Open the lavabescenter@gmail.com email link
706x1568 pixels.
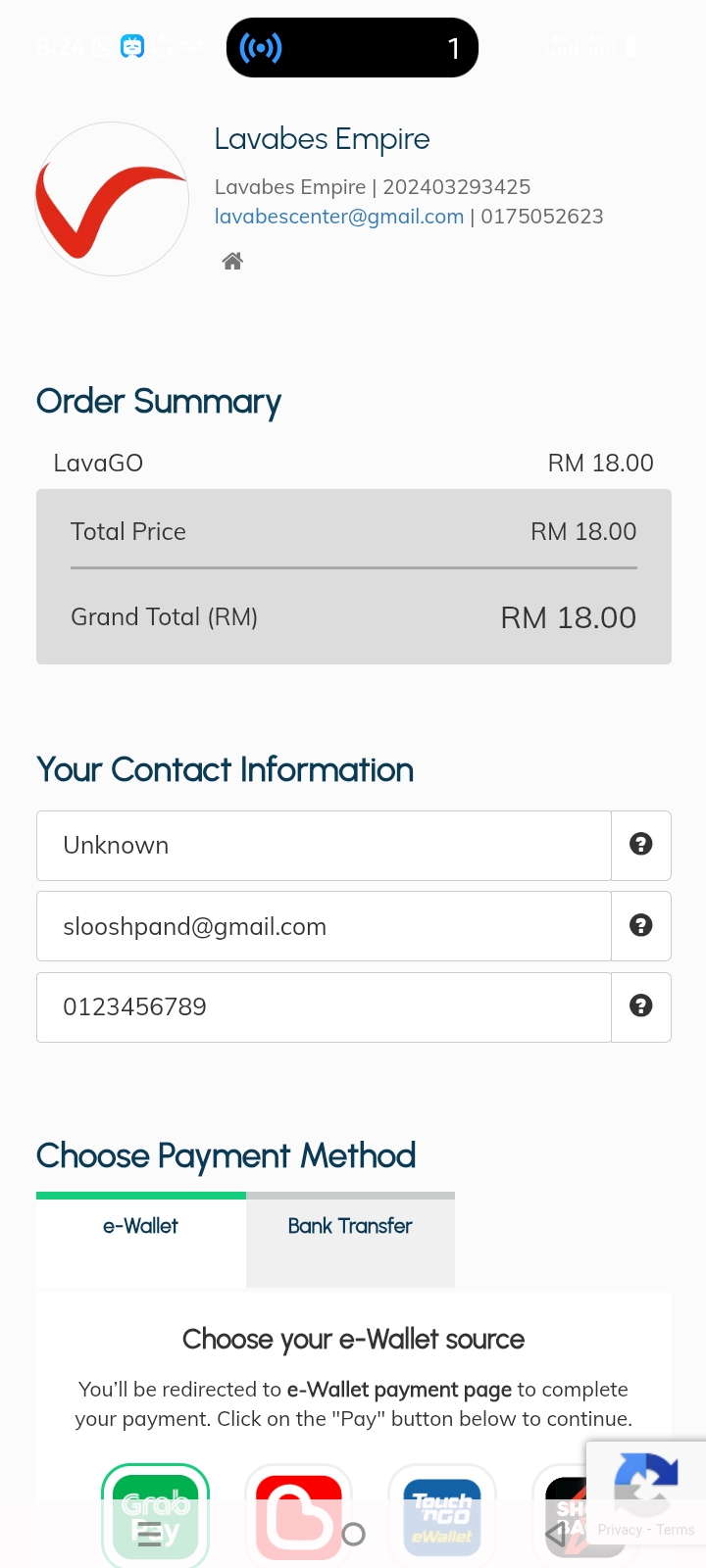click(x=339, y=217)
